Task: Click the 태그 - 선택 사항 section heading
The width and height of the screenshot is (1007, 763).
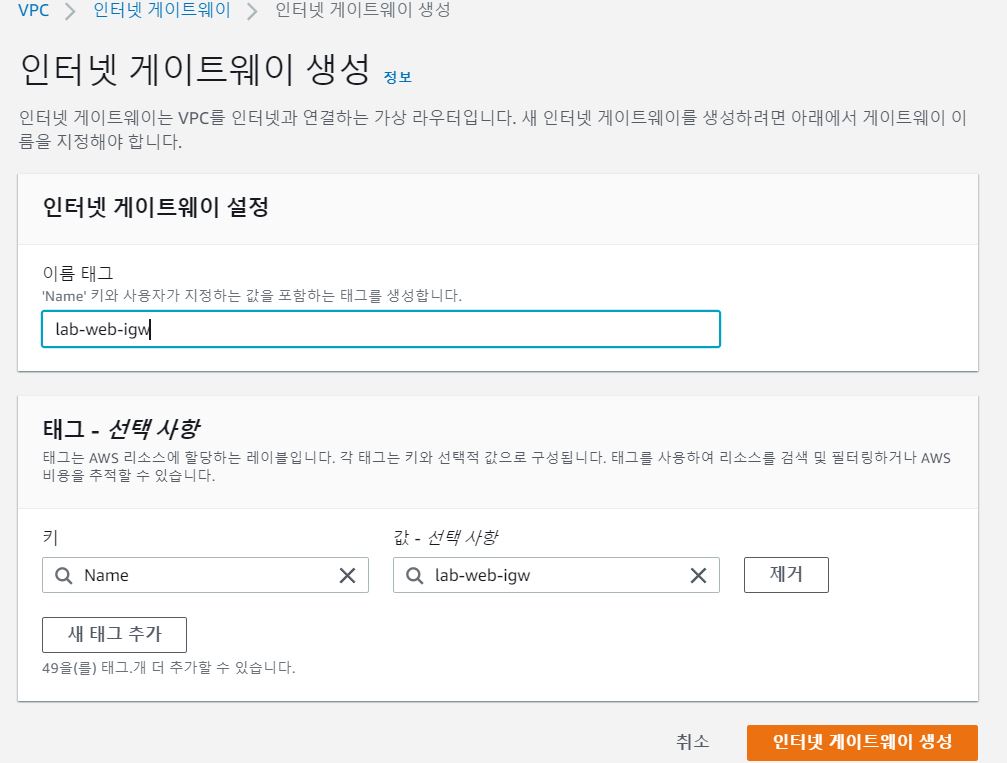Action: pos(121,429)
